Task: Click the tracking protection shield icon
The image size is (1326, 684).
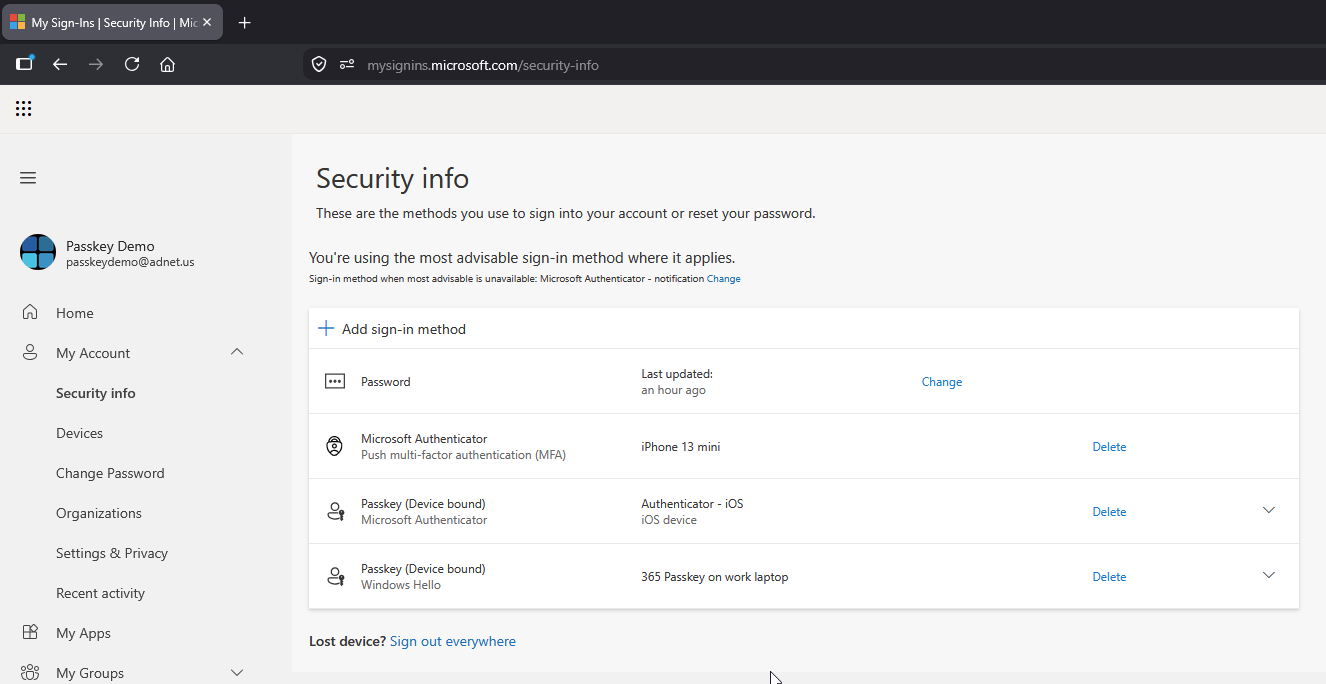Action: (x=319, y=64)
